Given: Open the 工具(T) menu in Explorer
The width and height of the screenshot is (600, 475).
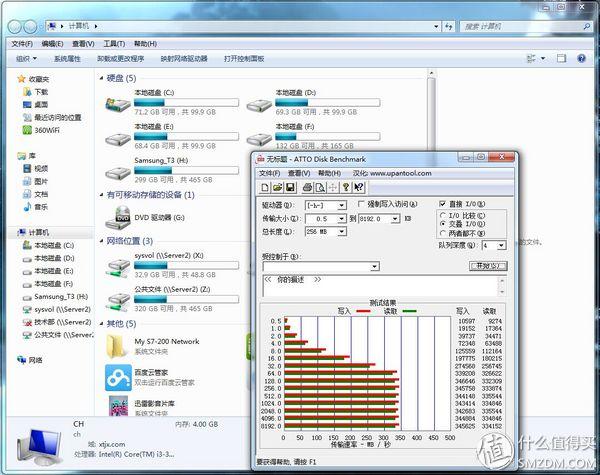Looking at the screenshot, I should [114, 44].
